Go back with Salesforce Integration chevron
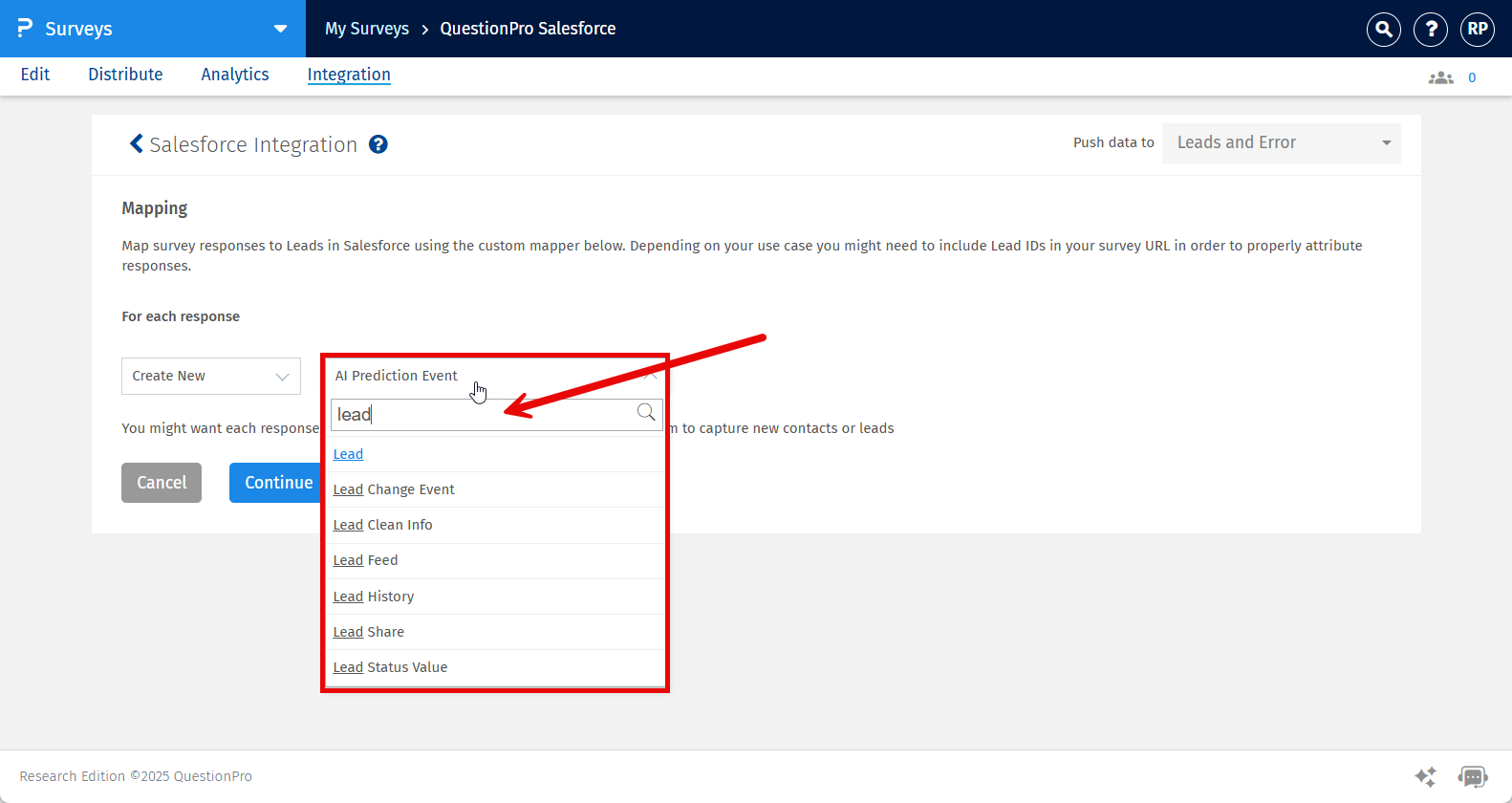The height and width of the screenshot is (803, 1512). pos(136,143)
